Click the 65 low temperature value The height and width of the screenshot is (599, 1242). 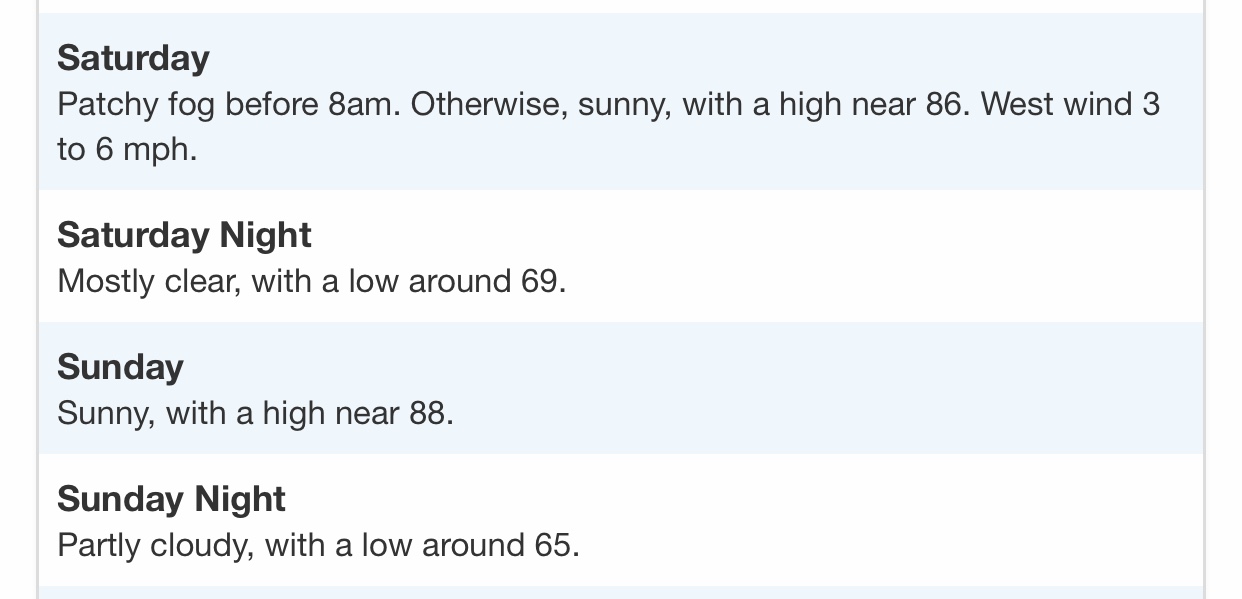tap(552, 545)
